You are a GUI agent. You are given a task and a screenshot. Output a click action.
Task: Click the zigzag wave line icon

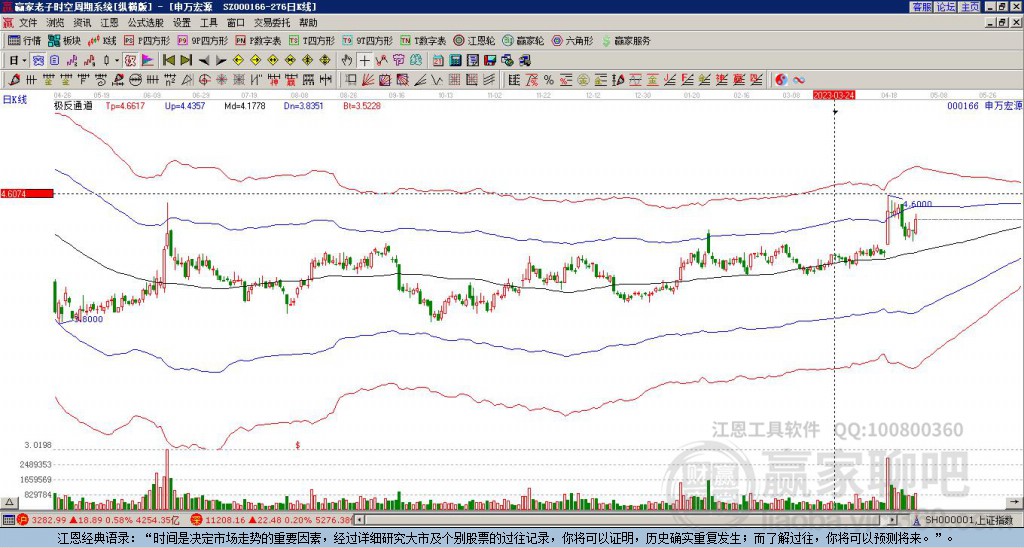[437, 80]
